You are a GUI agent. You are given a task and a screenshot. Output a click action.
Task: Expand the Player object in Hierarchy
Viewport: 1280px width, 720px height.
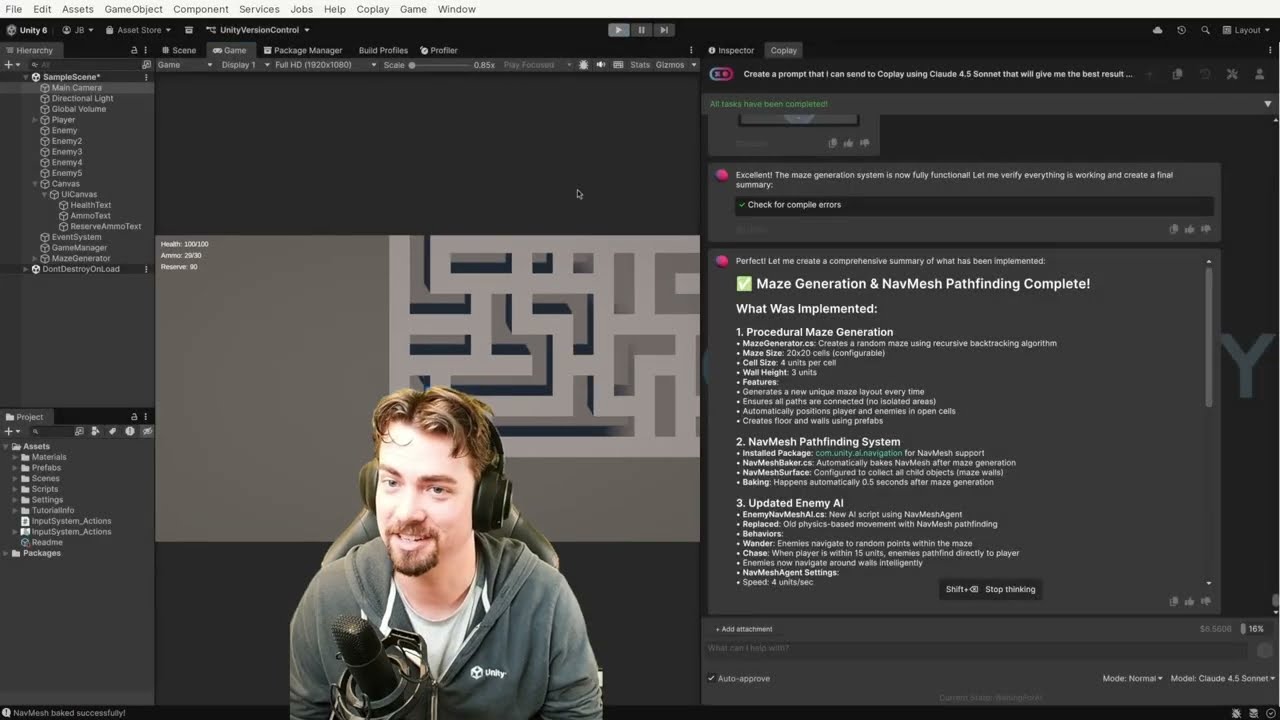(x=35, y=120)
